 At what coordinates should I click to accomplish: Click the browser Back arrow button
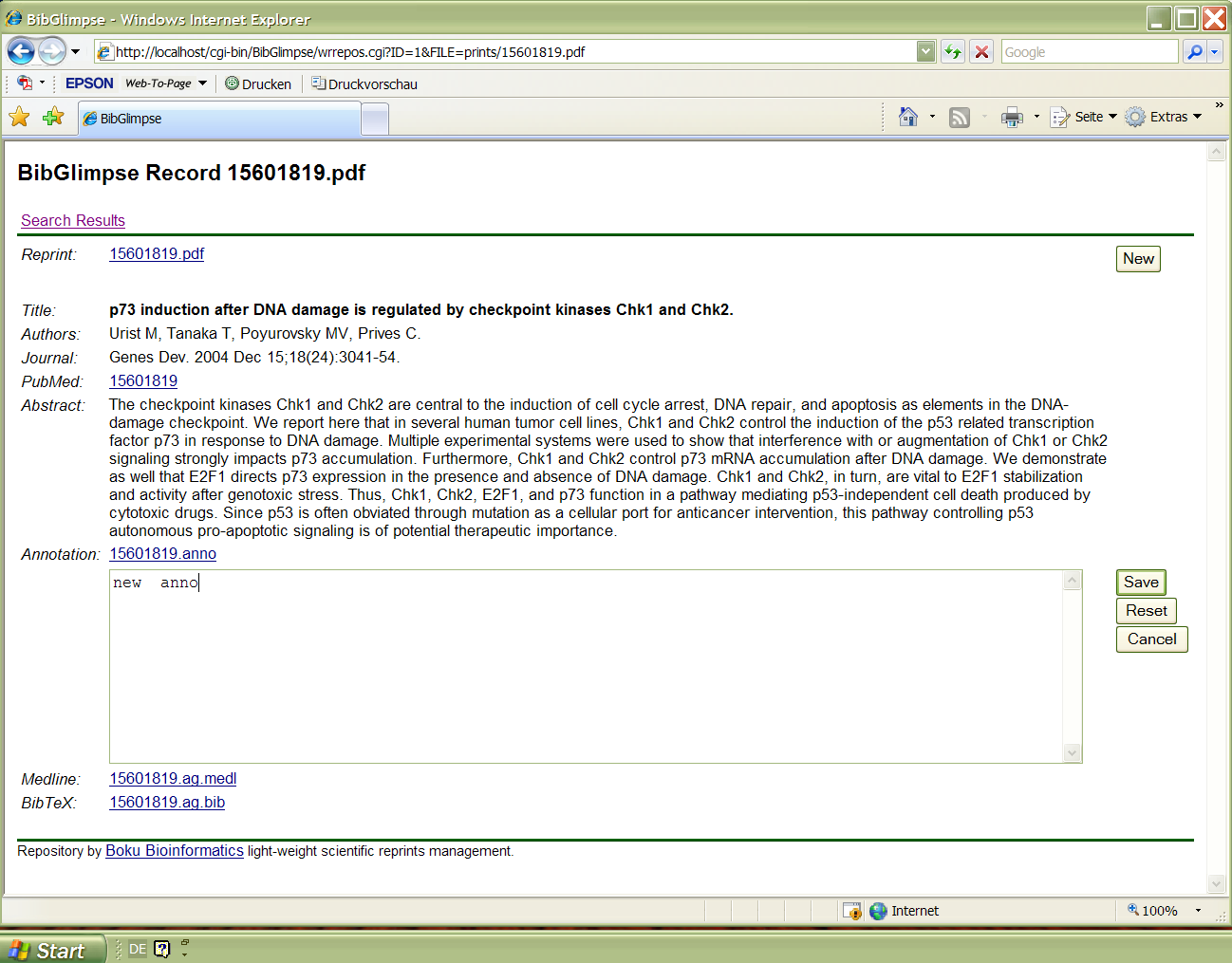click(x=21, y=51)
